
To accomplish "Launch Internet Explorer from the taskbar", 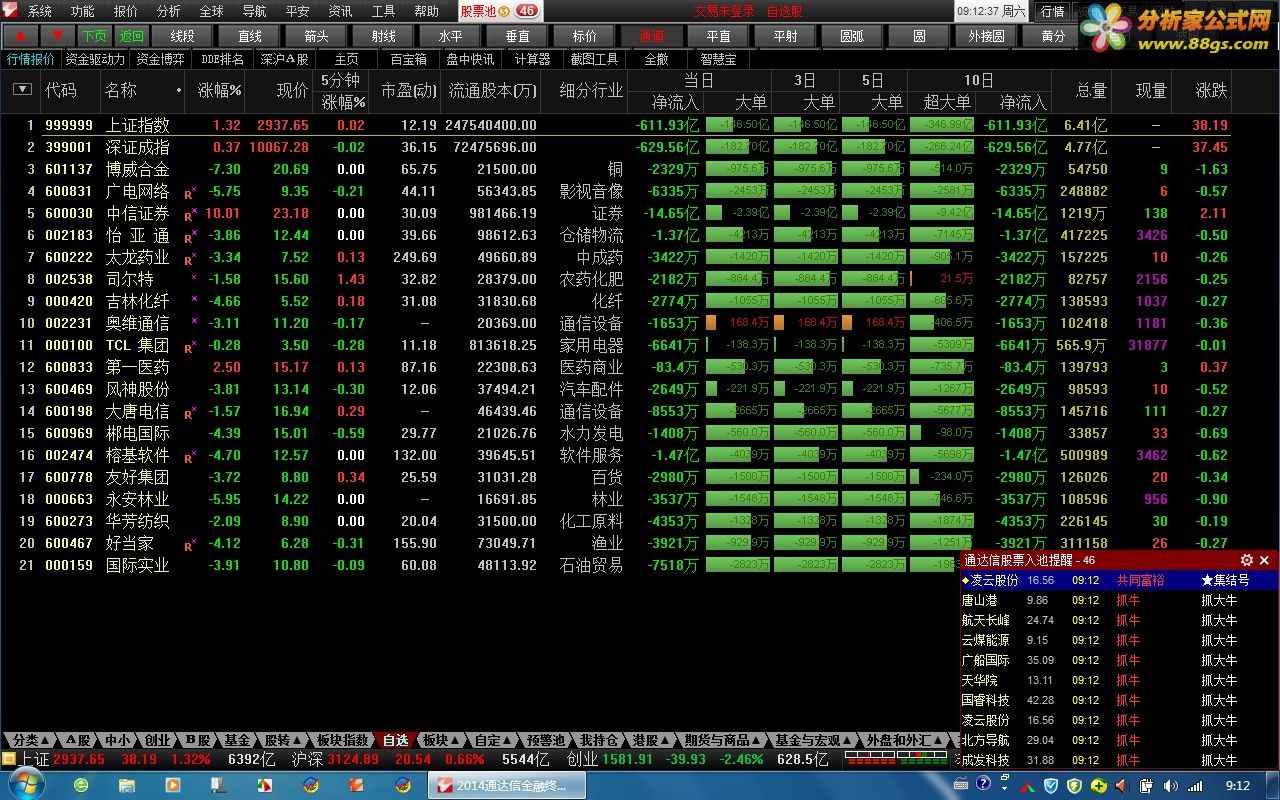I will [81, 785].
